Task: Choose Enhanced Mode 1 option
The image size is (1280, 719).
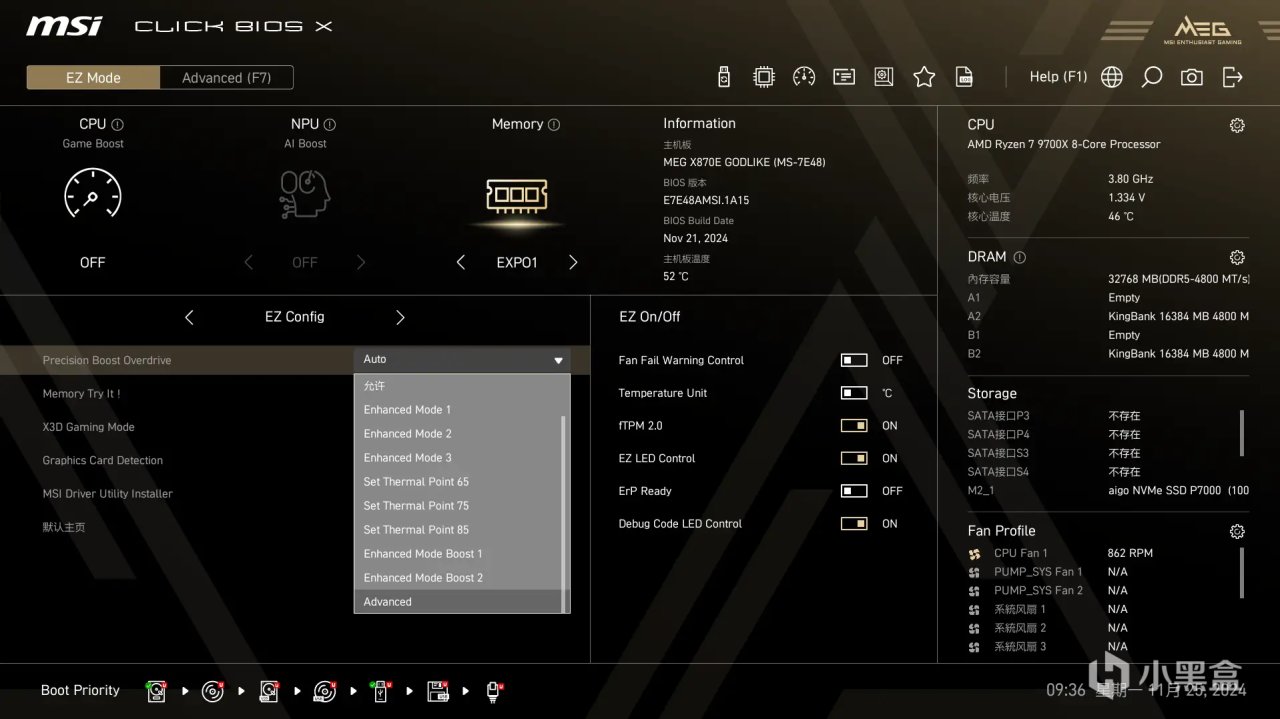Action: click(458, 409)
